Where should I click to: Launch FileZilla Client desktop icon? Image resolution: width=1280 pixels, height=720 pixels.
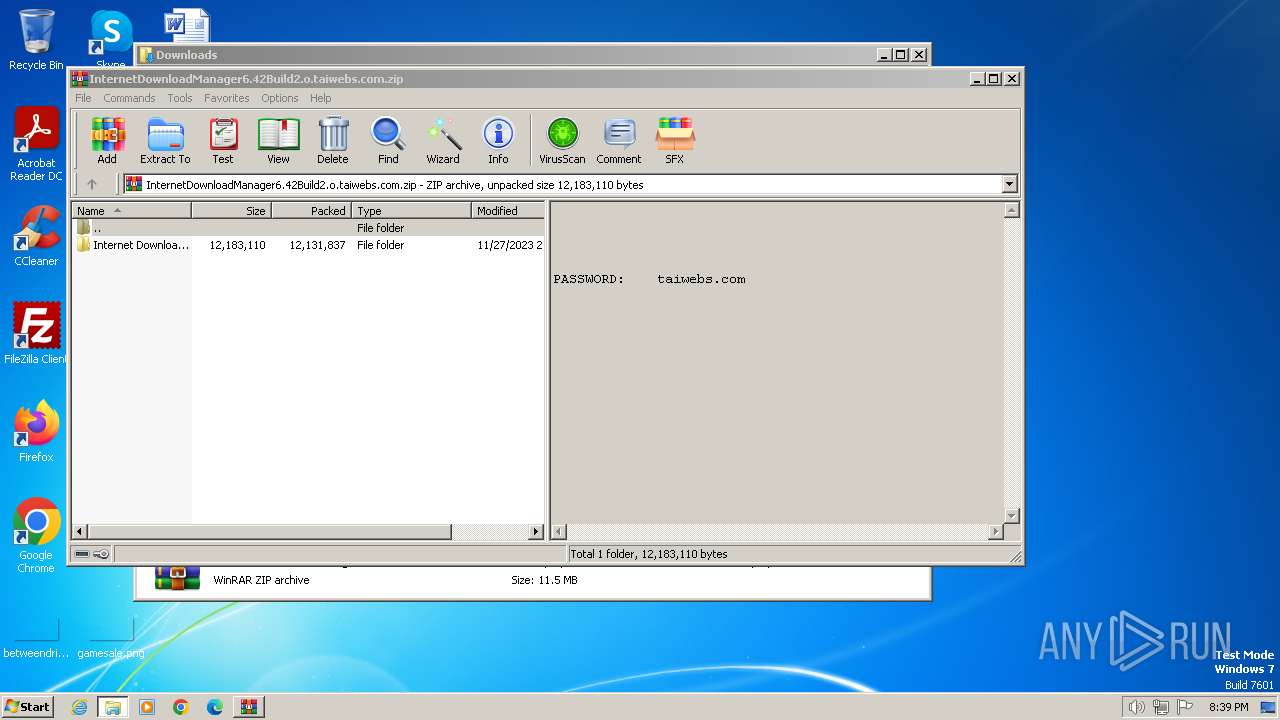[36, 333]
